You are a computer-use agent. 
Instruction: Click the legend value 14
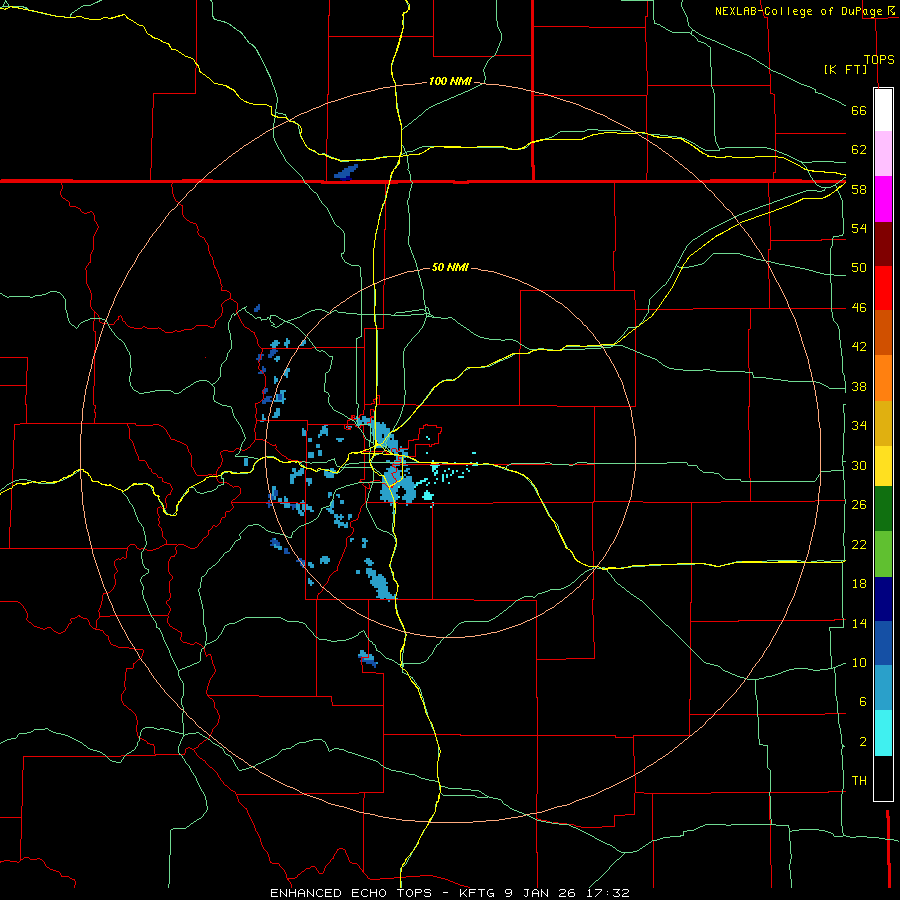point(859,623)
